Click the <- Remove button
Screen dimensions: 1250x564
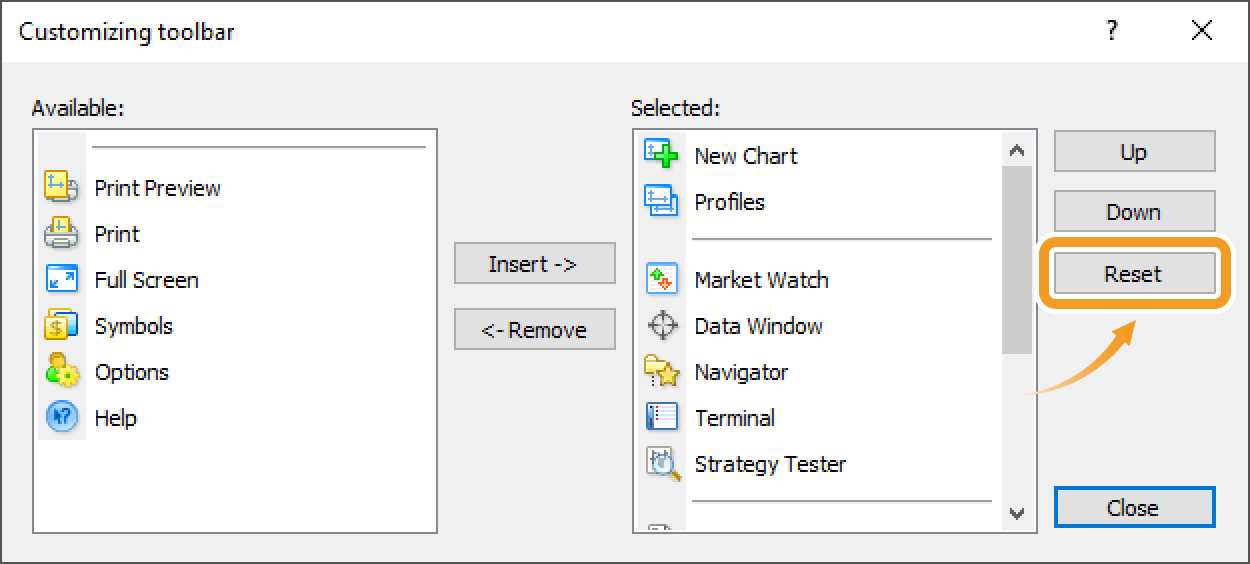click(535, 330)
